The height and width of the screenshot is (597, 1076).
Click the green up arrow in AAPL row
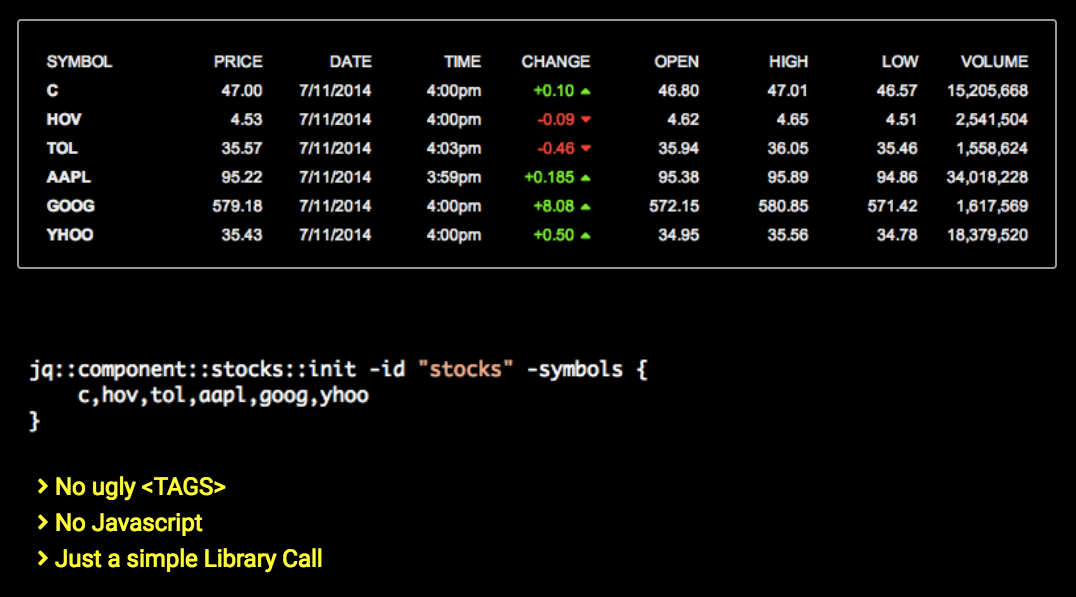point(586,178)
